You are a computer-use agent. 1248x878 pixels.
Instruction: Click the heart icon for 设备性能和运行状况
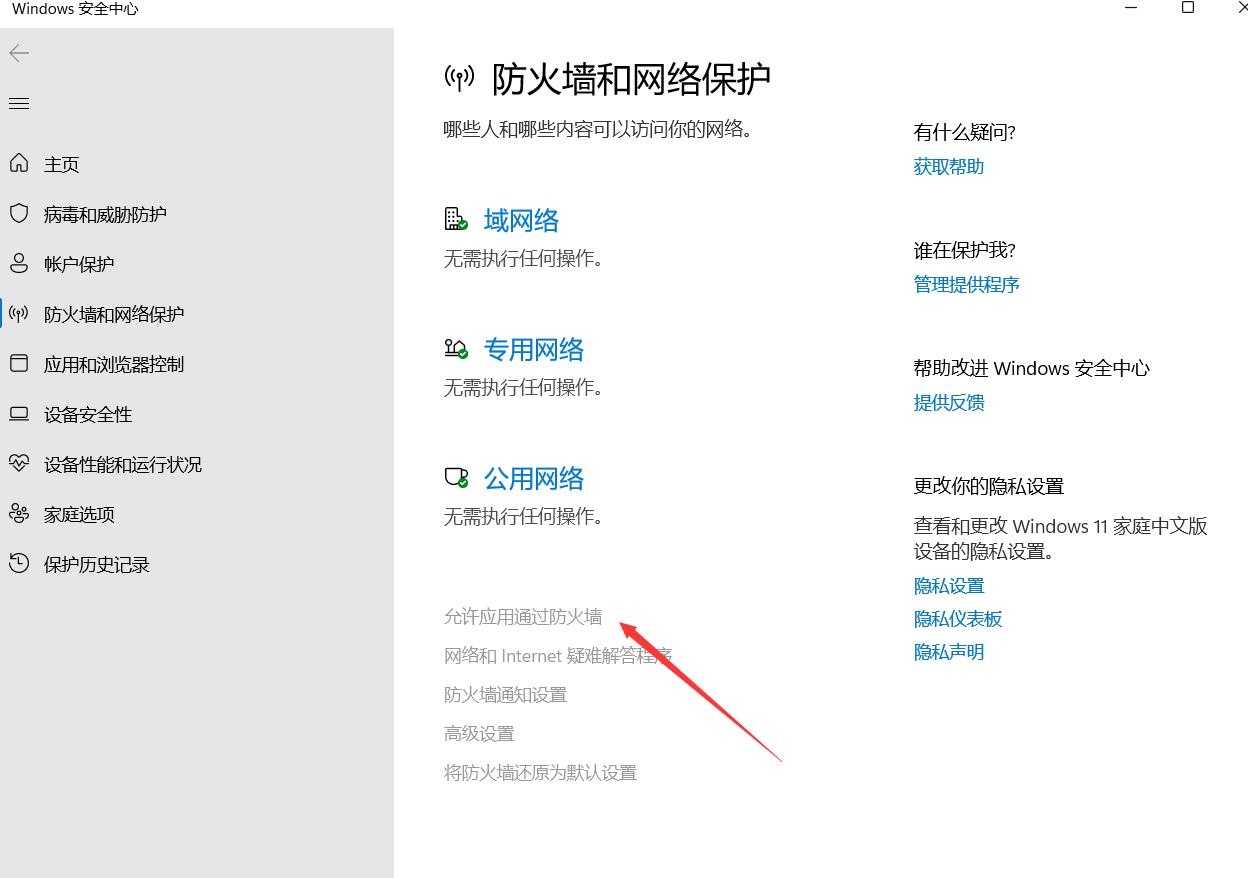click(x=19, y=463)
